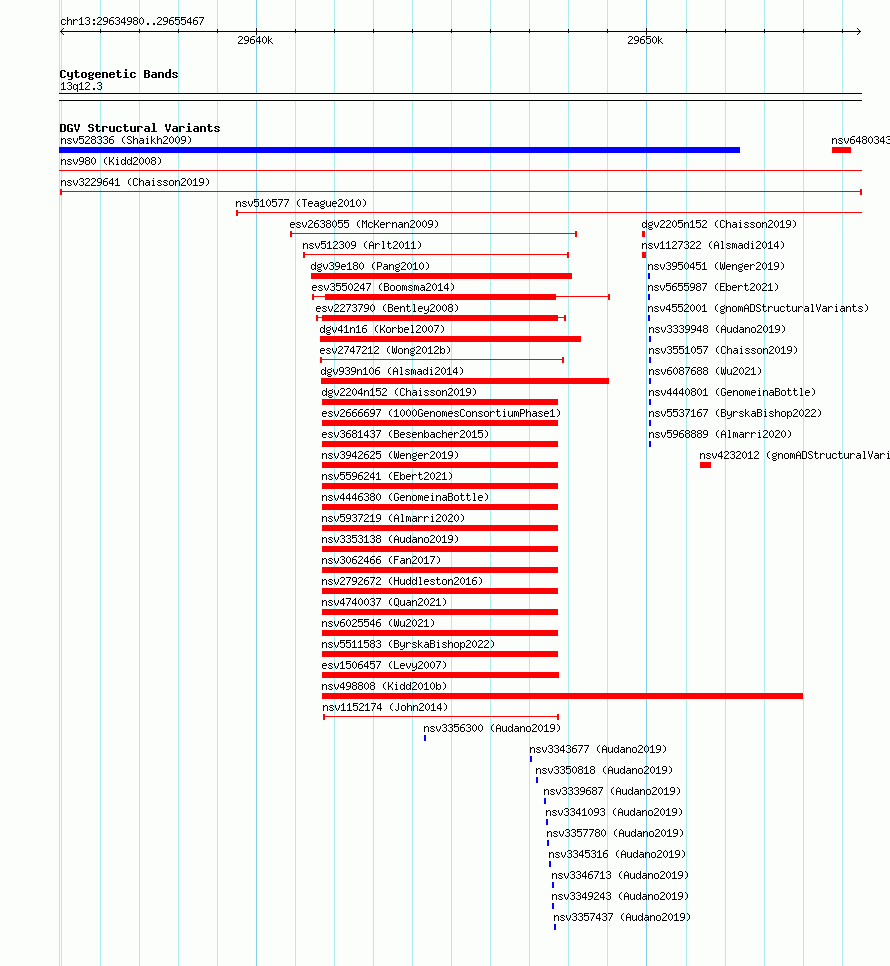Click nsv2792672 (Huddleston2016) label

[402, 580]
